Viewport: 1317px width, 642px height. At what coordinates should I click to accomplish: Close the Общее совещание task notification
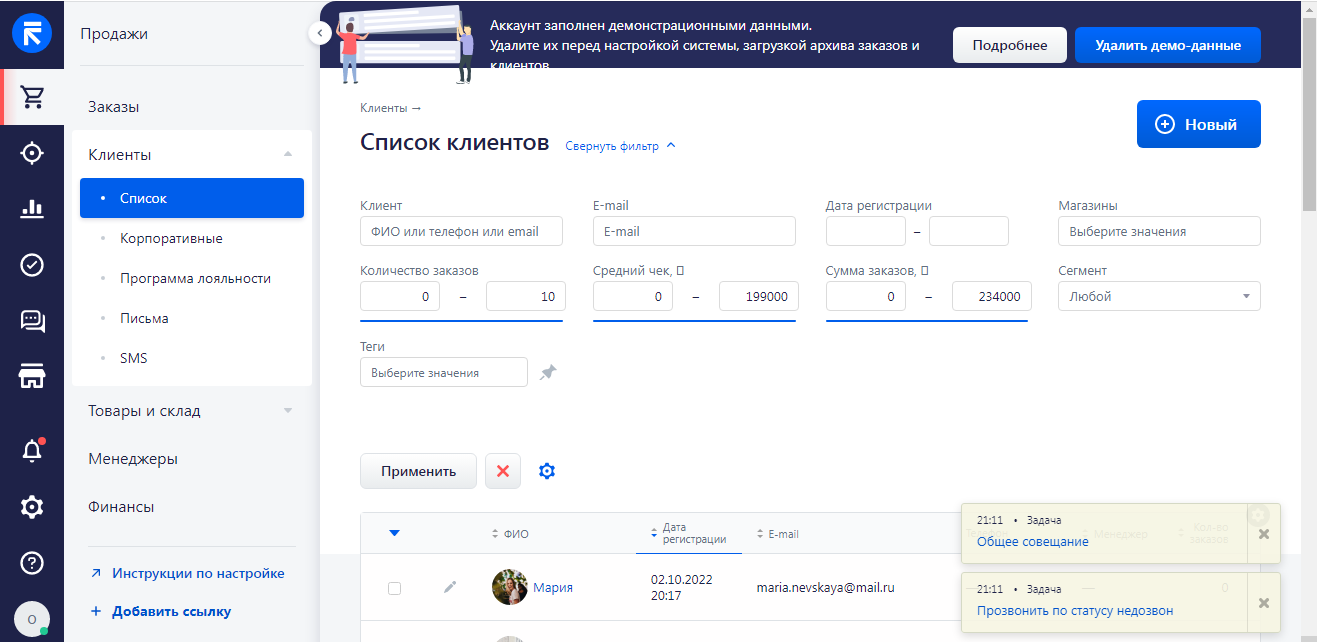1263,534
